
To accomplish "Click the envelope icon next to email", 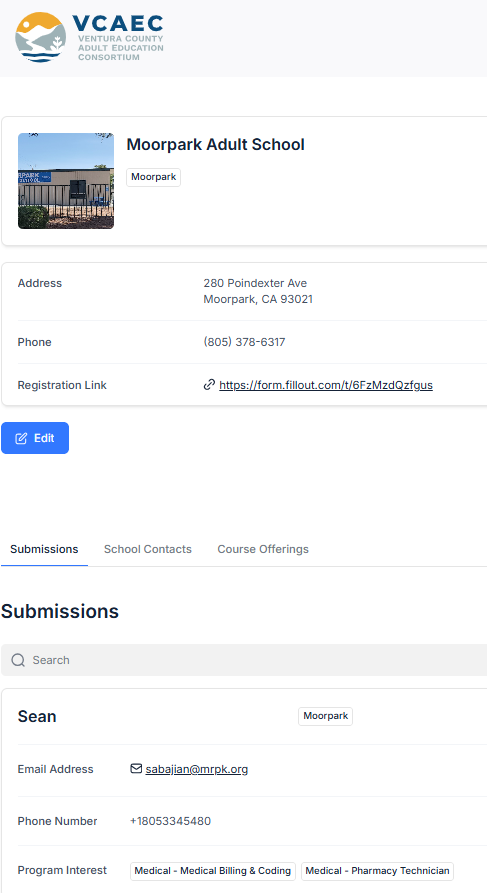I will [136, 769].
